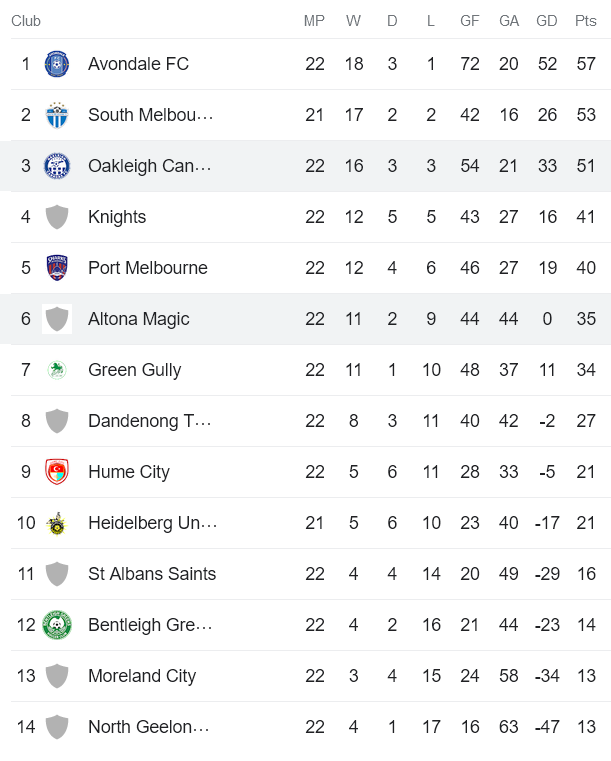
Task: Select the North Geelong table row name
Action: (148, 727)
